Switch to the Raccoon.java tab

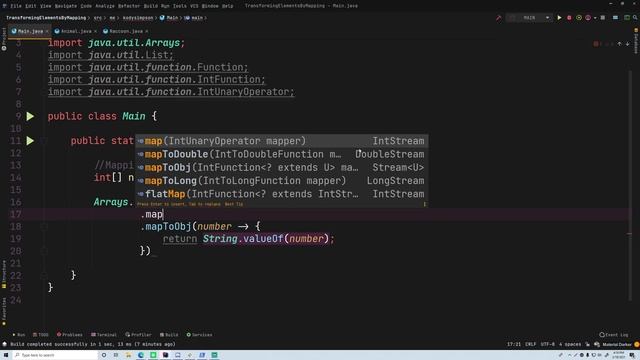tap(126, 31)
